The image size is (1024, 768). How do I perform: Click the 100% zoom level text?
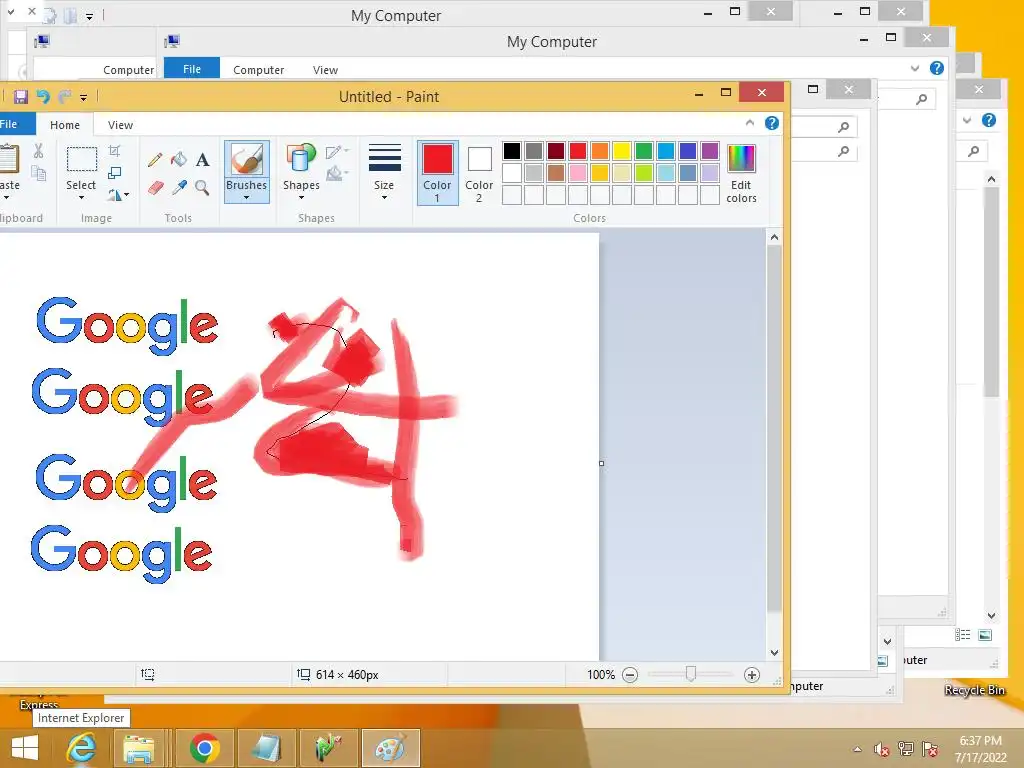601,675
